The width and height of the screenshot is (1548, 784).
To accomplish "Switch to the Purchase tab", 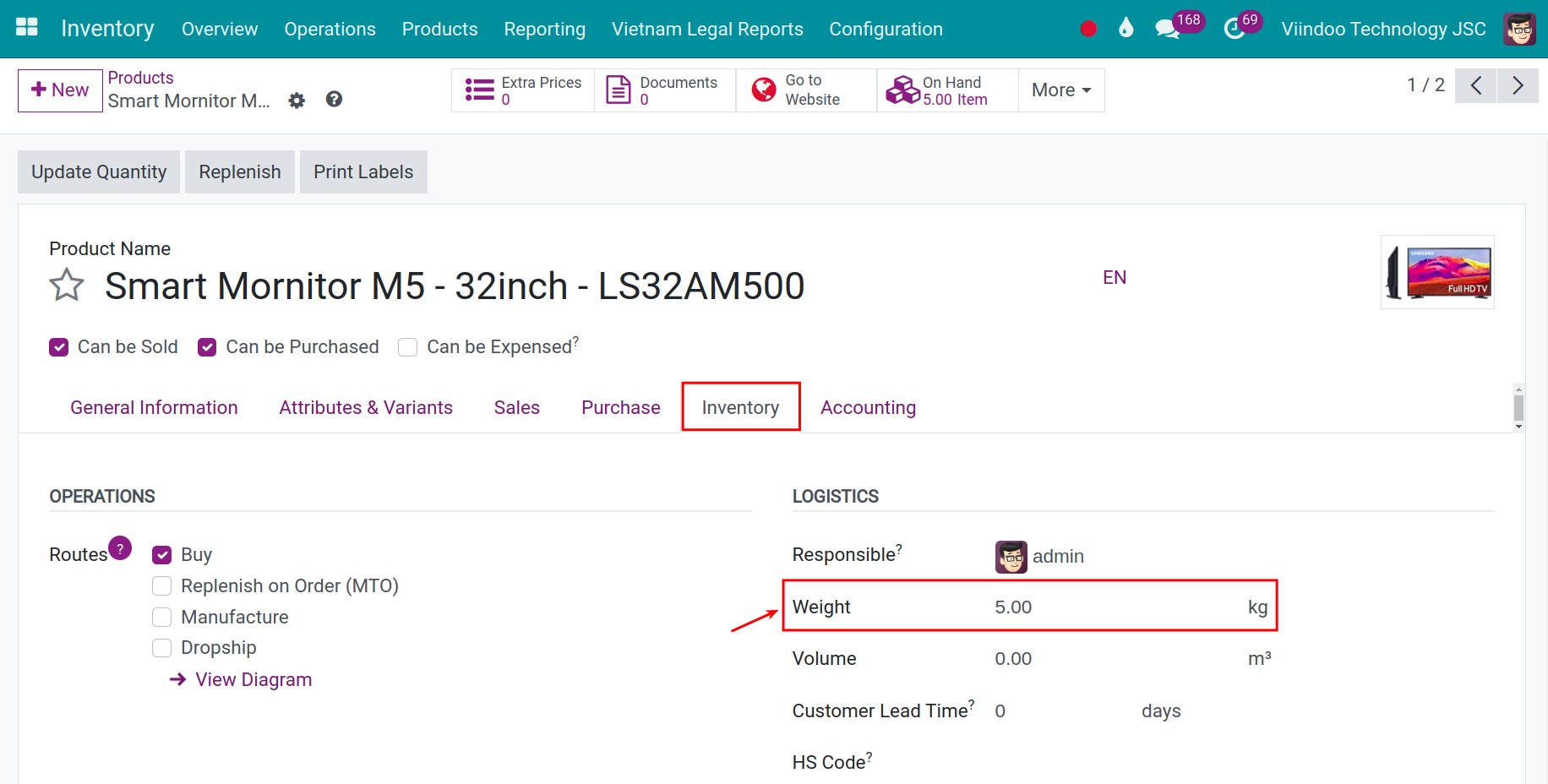I will pos(621,407).
